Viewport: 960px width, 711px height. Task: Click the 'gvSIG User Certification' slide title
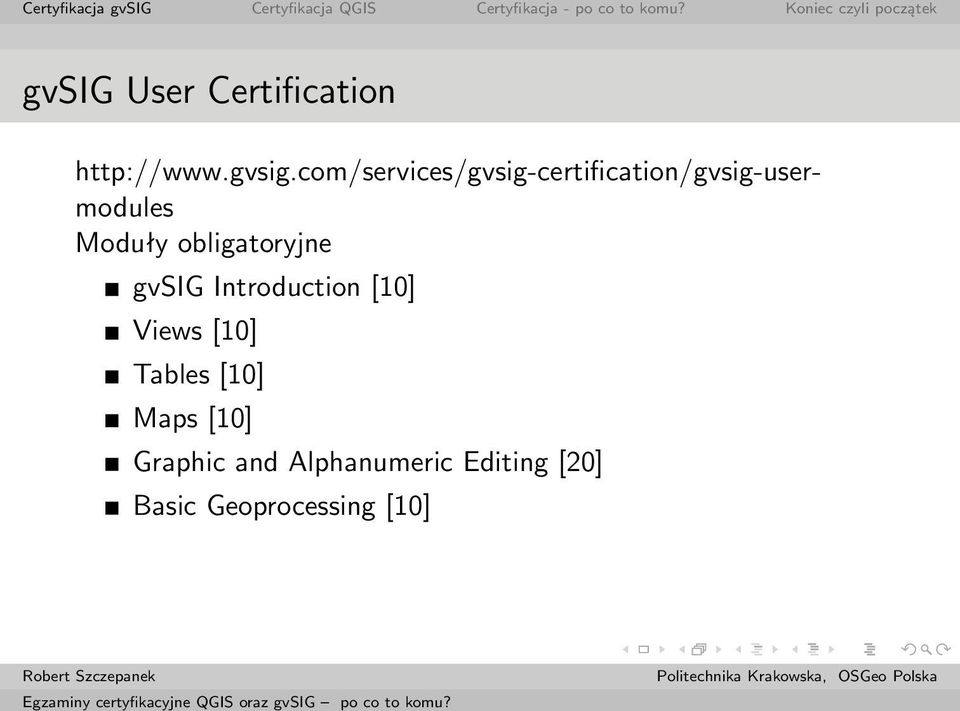click(x=209, y=91)
